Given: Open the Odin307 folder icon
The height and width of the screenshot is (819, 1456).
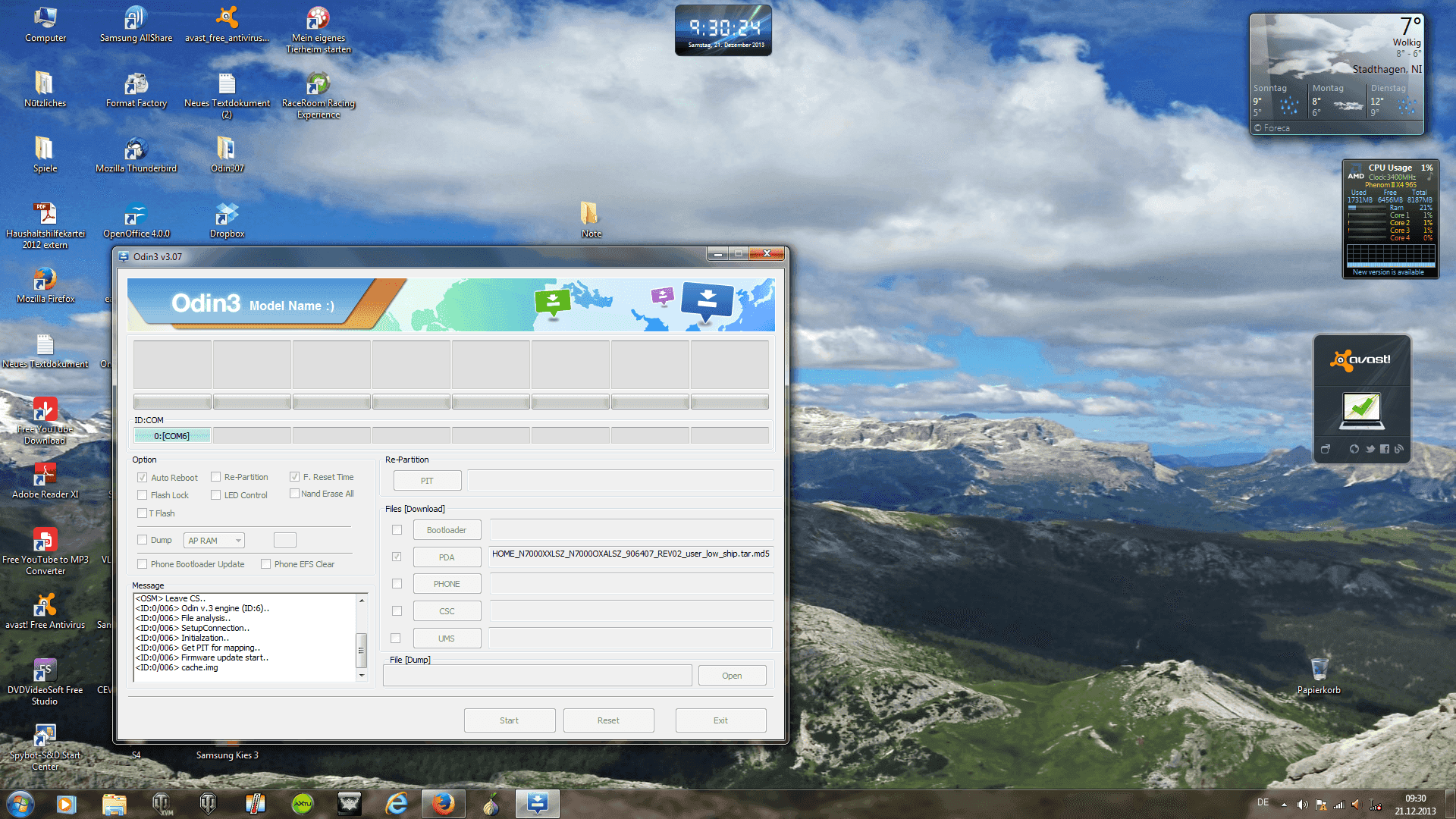Looking at the screenshot, I should pos(227,155).
